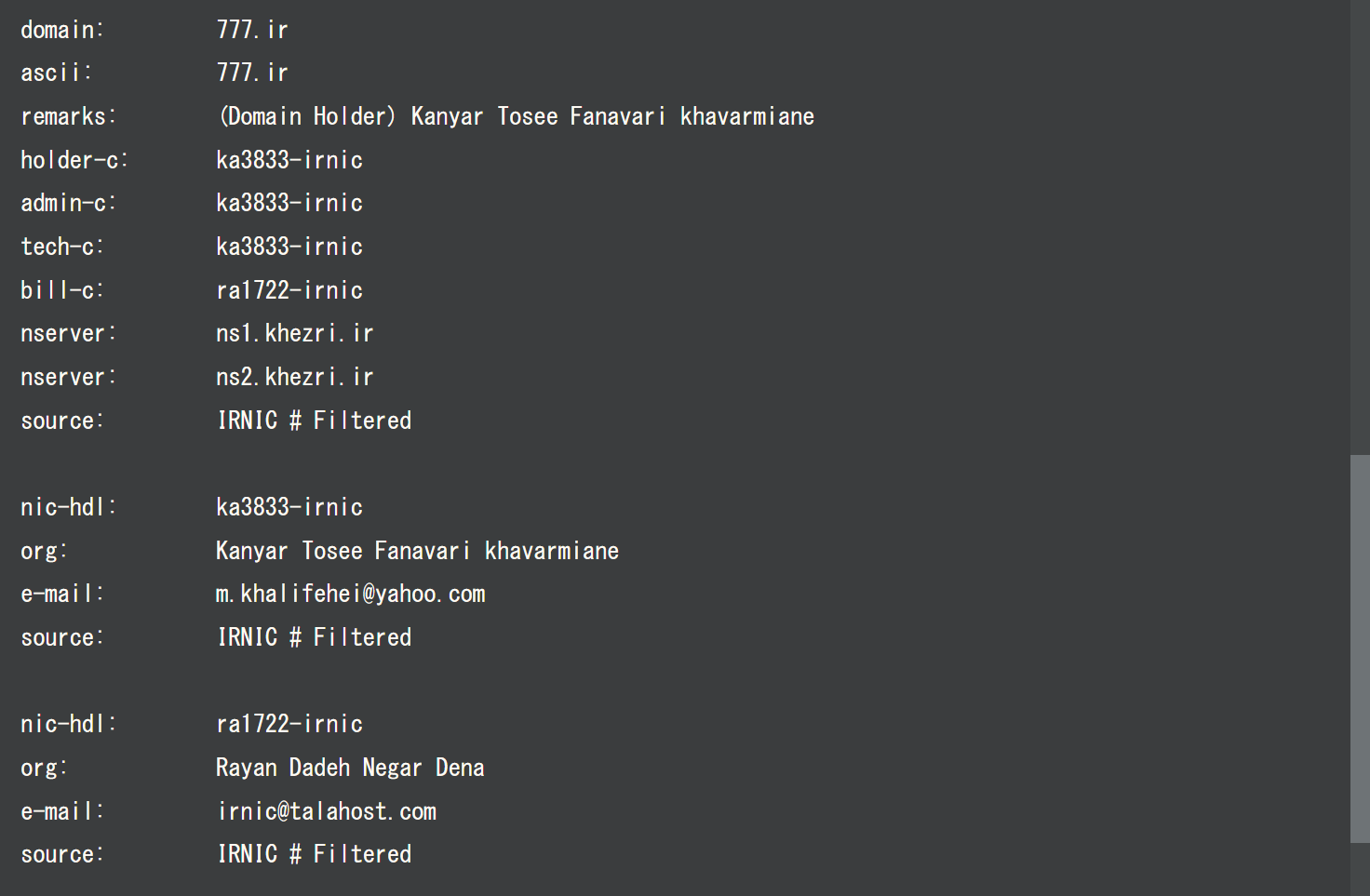
Task: Click the tech-c handle ka3833-irnic
Action: click(289, 247)
